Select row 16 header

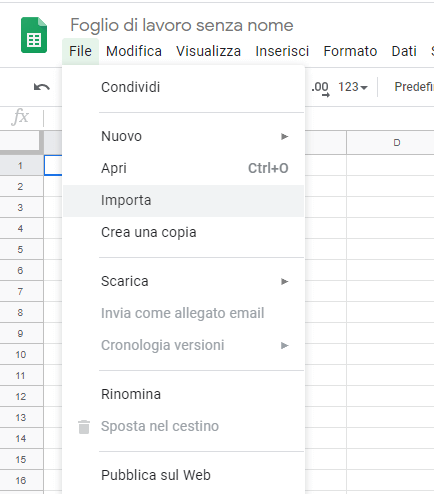21,480
